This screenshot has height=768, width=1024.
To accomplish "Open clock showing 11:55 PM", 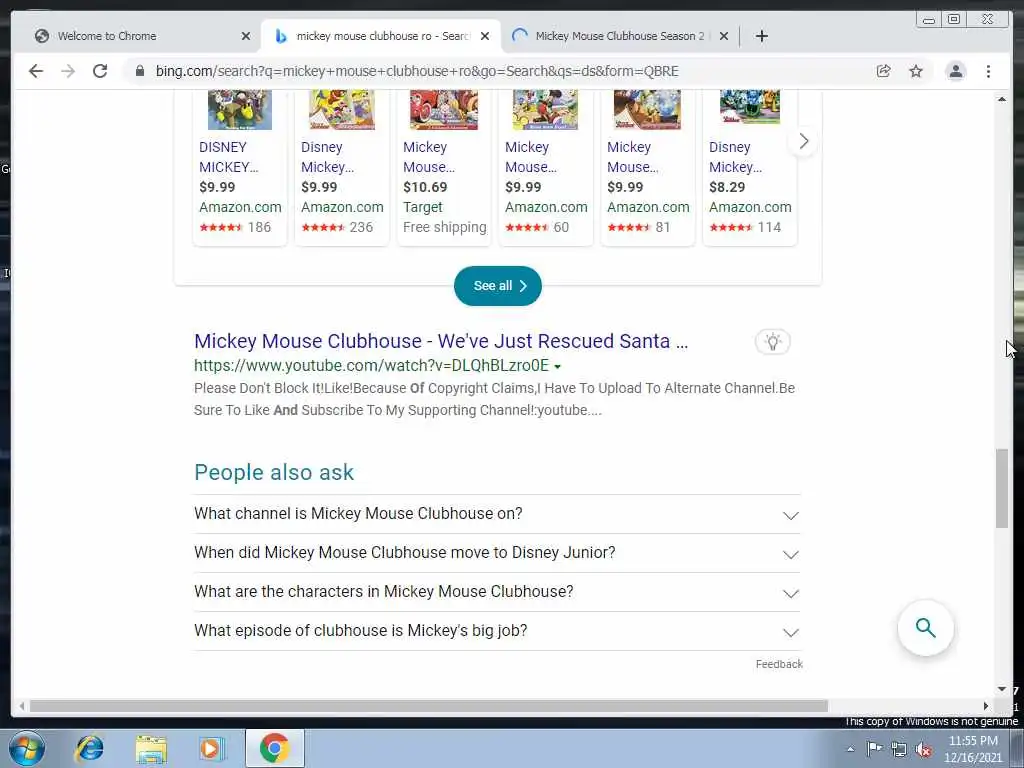I will pyautogui.click(x=973, y=749).
